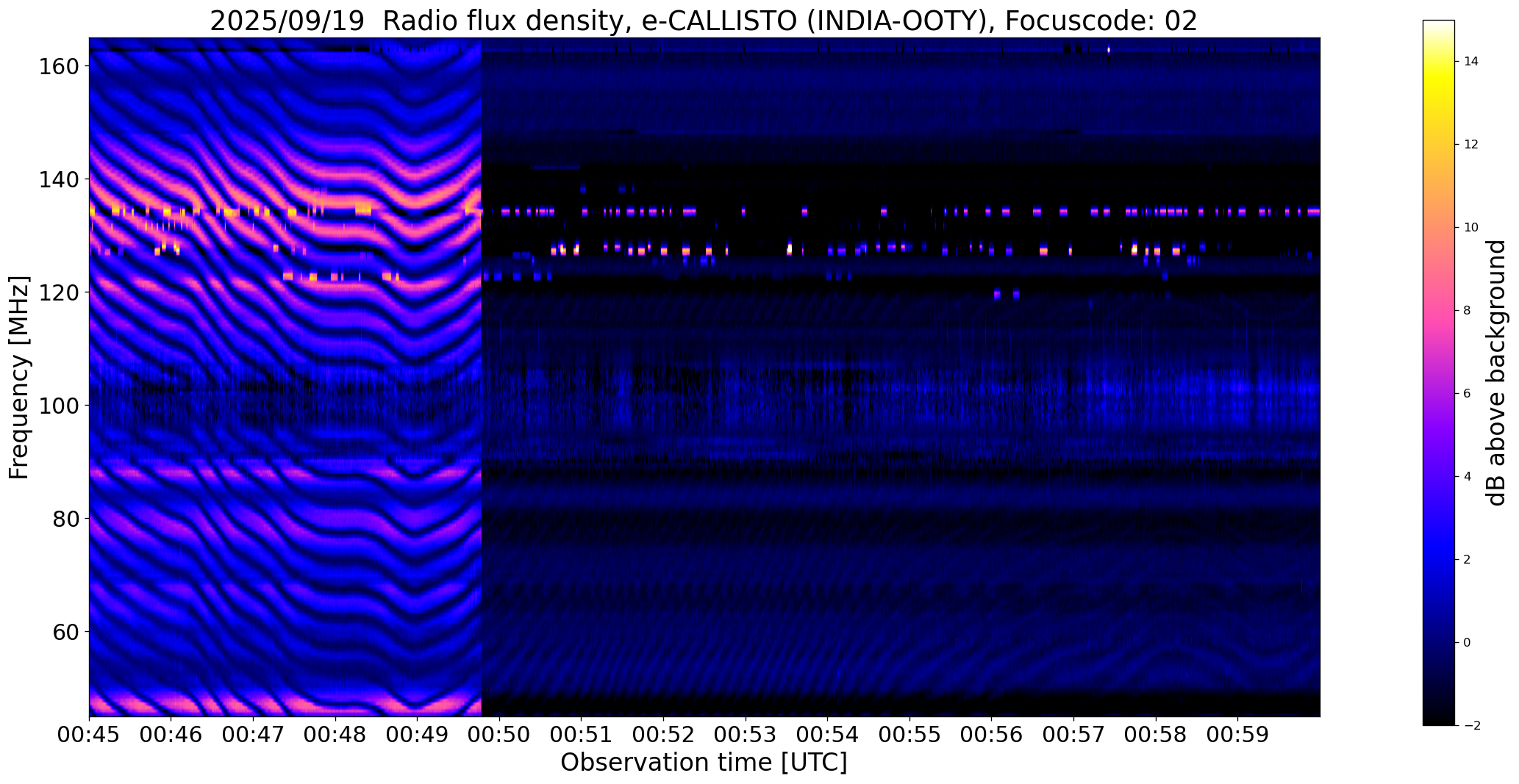Click the colorbar tick value 4

point(1467,477)
